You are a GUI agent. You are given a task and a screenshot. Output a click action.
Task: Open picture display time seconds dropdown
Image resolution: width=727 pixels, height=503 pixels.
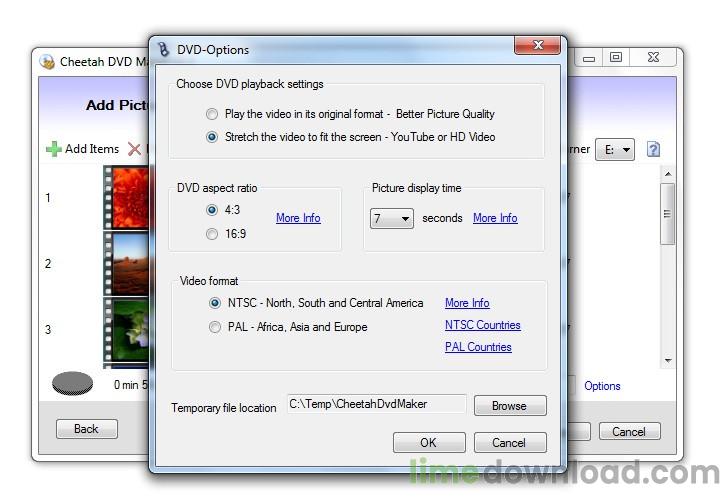click(x=392, y=218)
